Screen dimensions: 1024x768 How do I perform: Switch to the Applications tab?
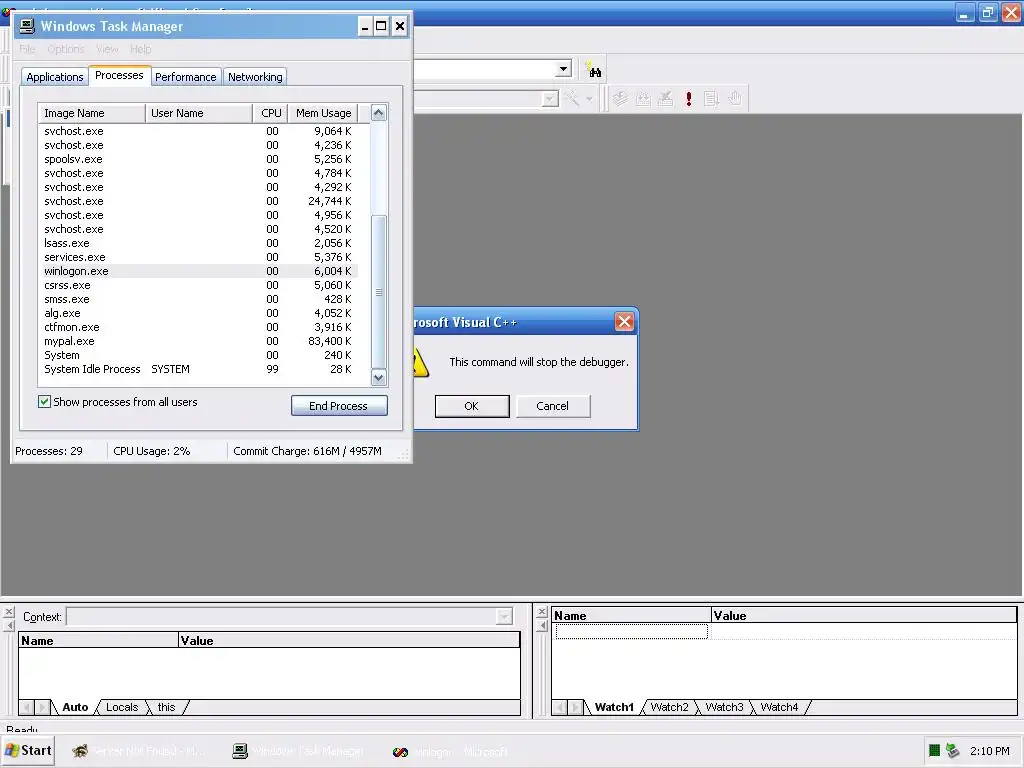click(x=55, y=77)
